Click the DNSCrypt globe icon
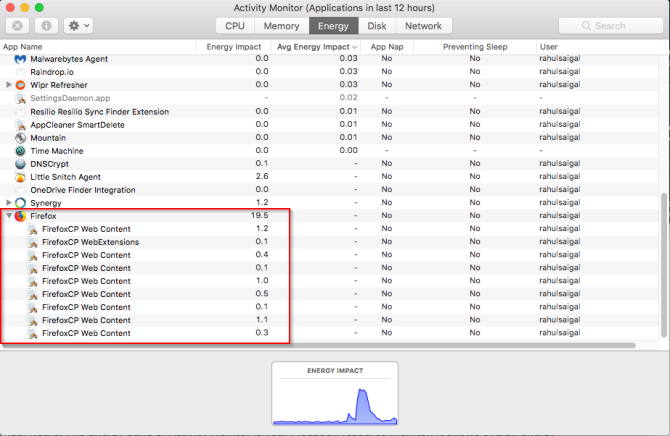 coord(20,164)
